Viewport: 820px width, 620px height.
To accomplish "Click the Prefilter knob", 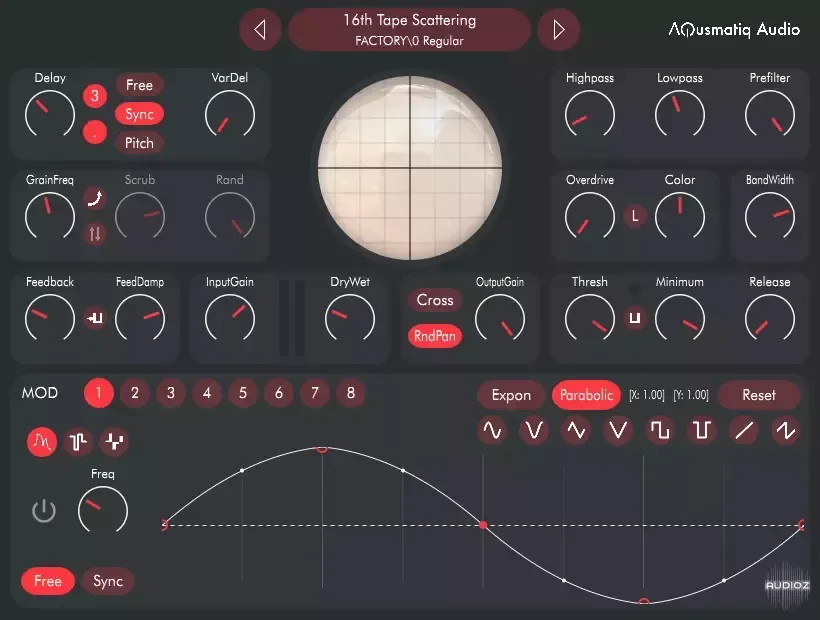I will pyautogui.click(x=770, y=114).
